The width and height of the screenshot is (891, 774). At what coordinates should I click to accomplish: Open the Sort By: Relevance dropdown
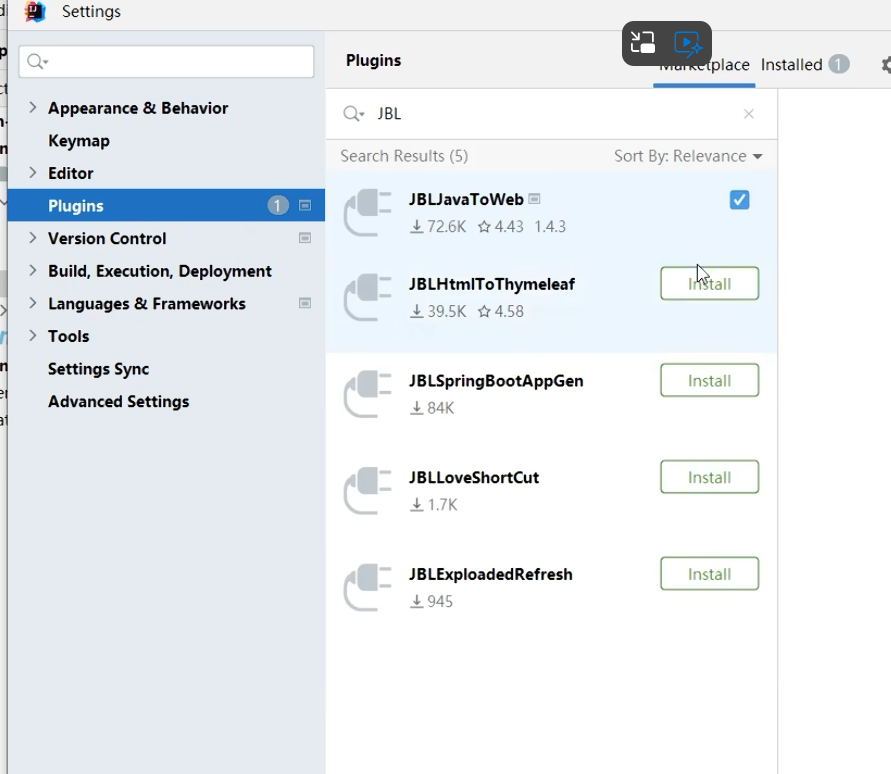688,156
